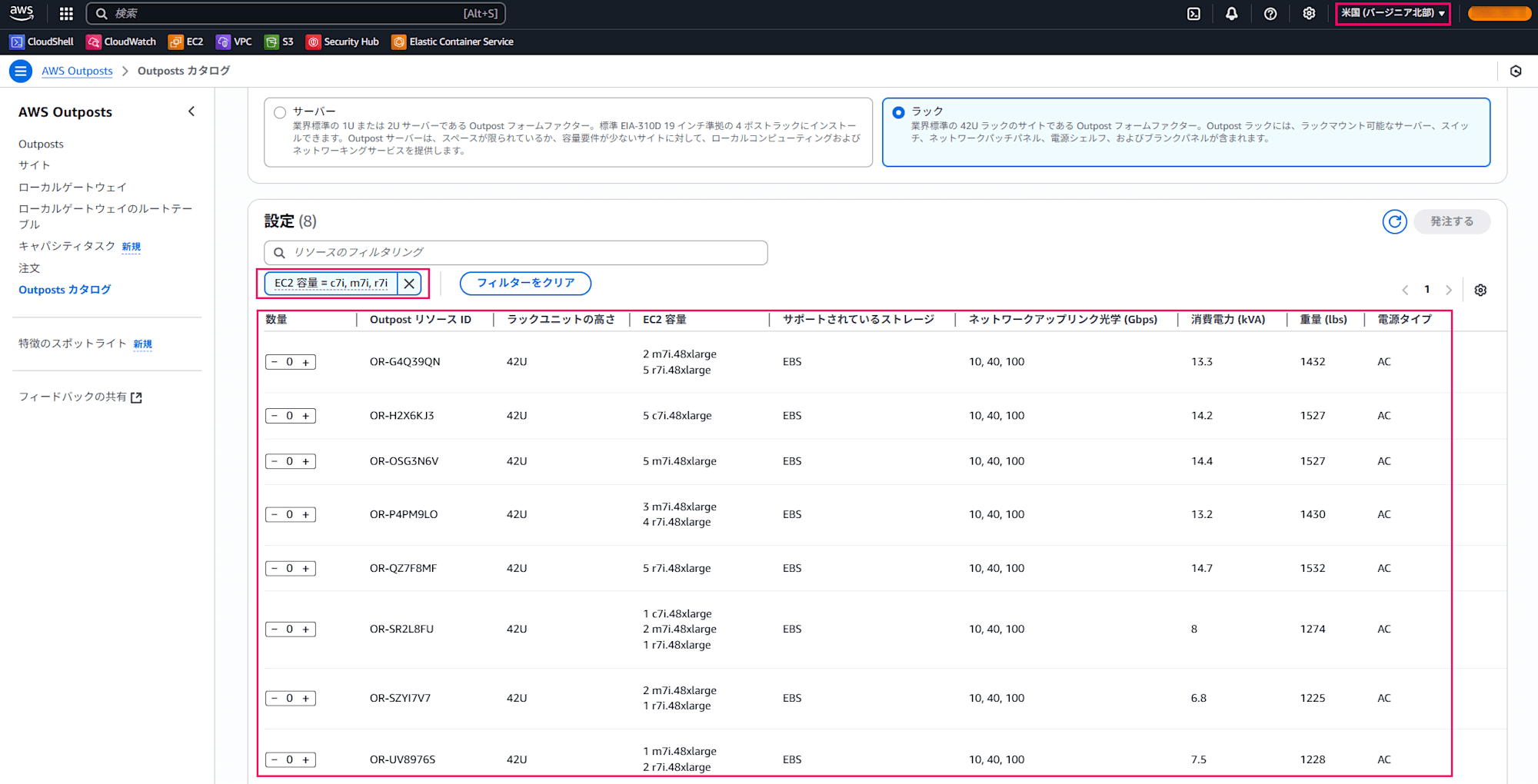The height and width of the screenshot is (784, 1538).
Task: Open the Elastic Container Service shortcut
Action: 453,42
